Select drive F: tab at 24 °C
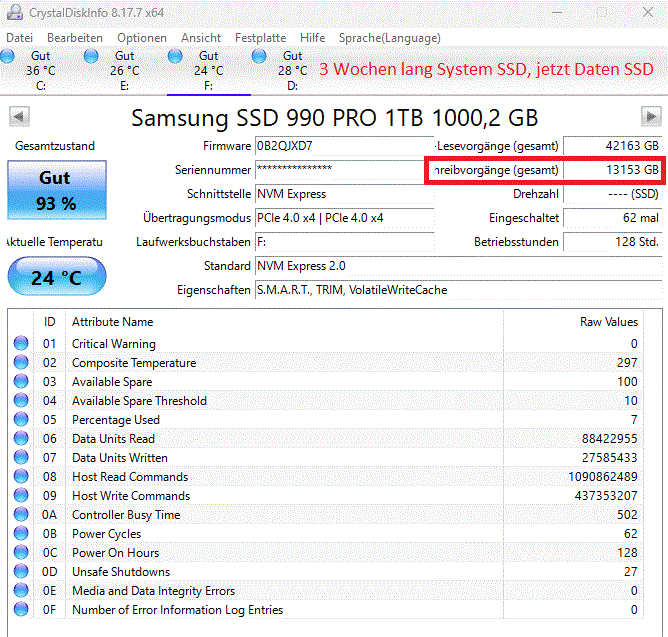This screenshot has height=637, width=668. [208, 71]
